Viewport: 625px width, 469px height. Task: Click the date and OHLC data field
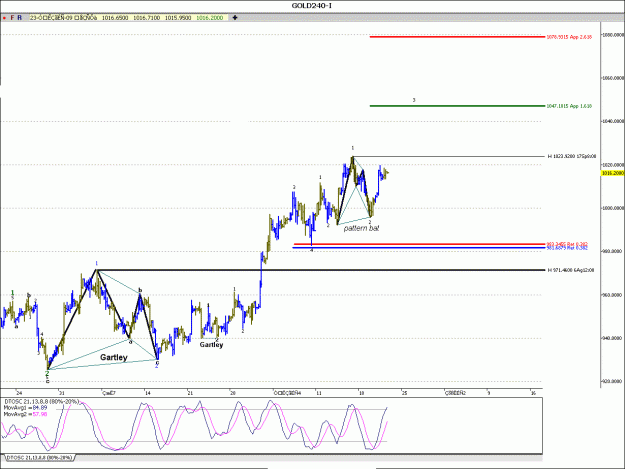click(128, 18)
